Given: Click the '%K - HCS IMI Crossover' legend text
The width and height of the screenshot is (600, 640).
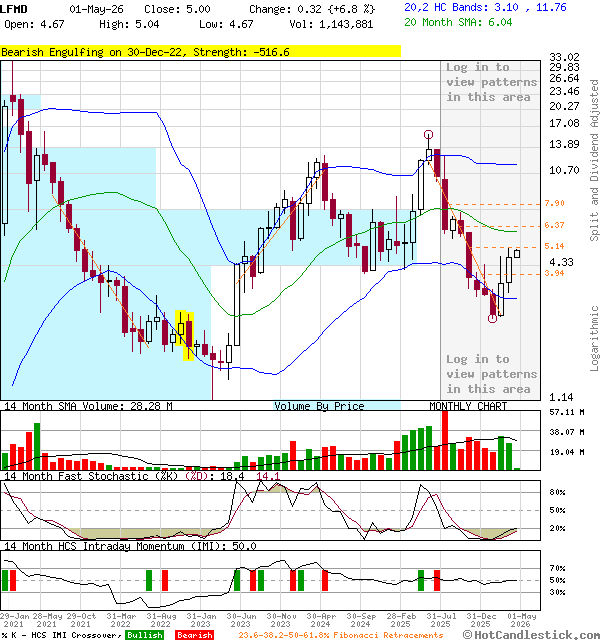Looking at the screenshot, I should [x=62, y=635].
